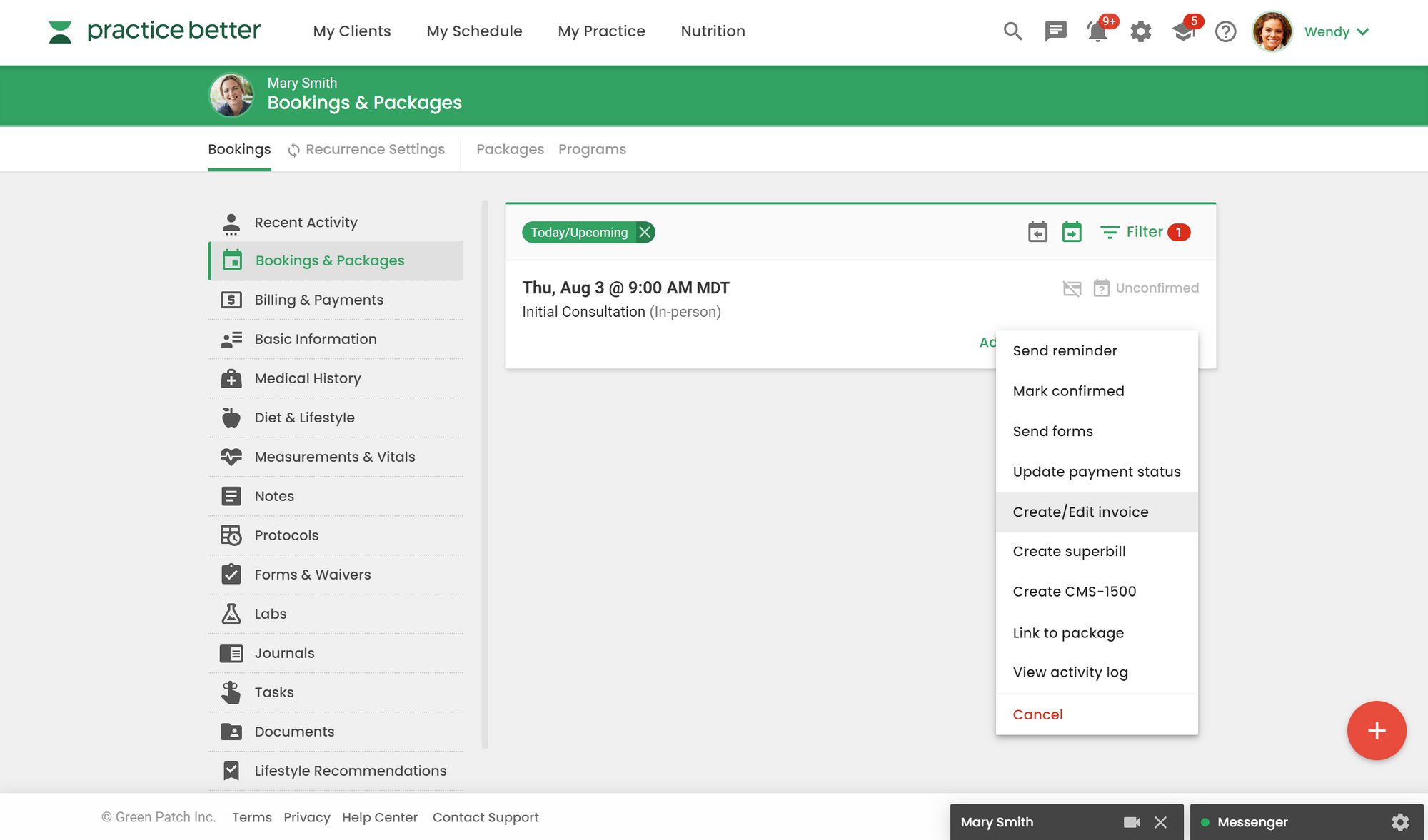
Task: Open the notifications bell icon
Action: (1097, 31)
